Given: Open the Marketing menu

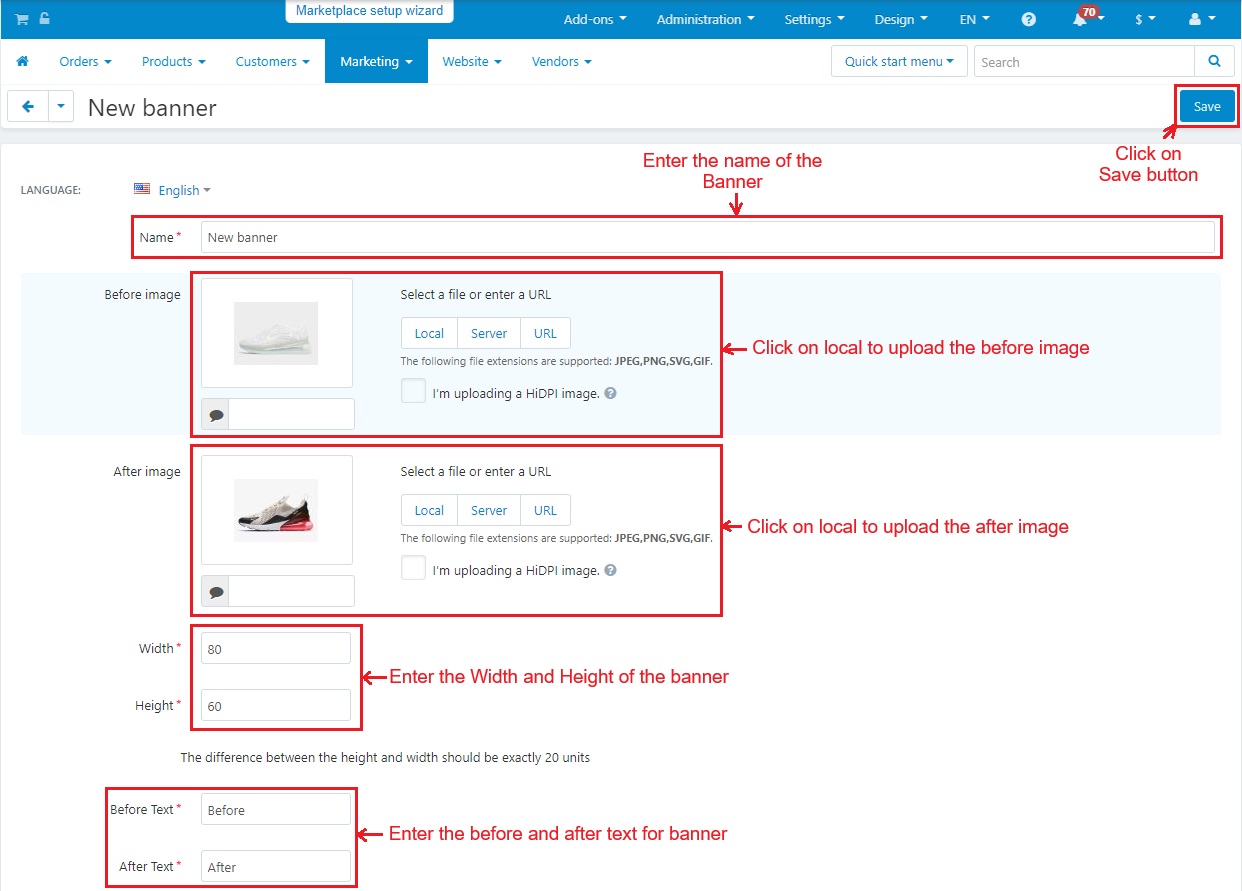Looking at the screenshot, I should pos(376,61).
